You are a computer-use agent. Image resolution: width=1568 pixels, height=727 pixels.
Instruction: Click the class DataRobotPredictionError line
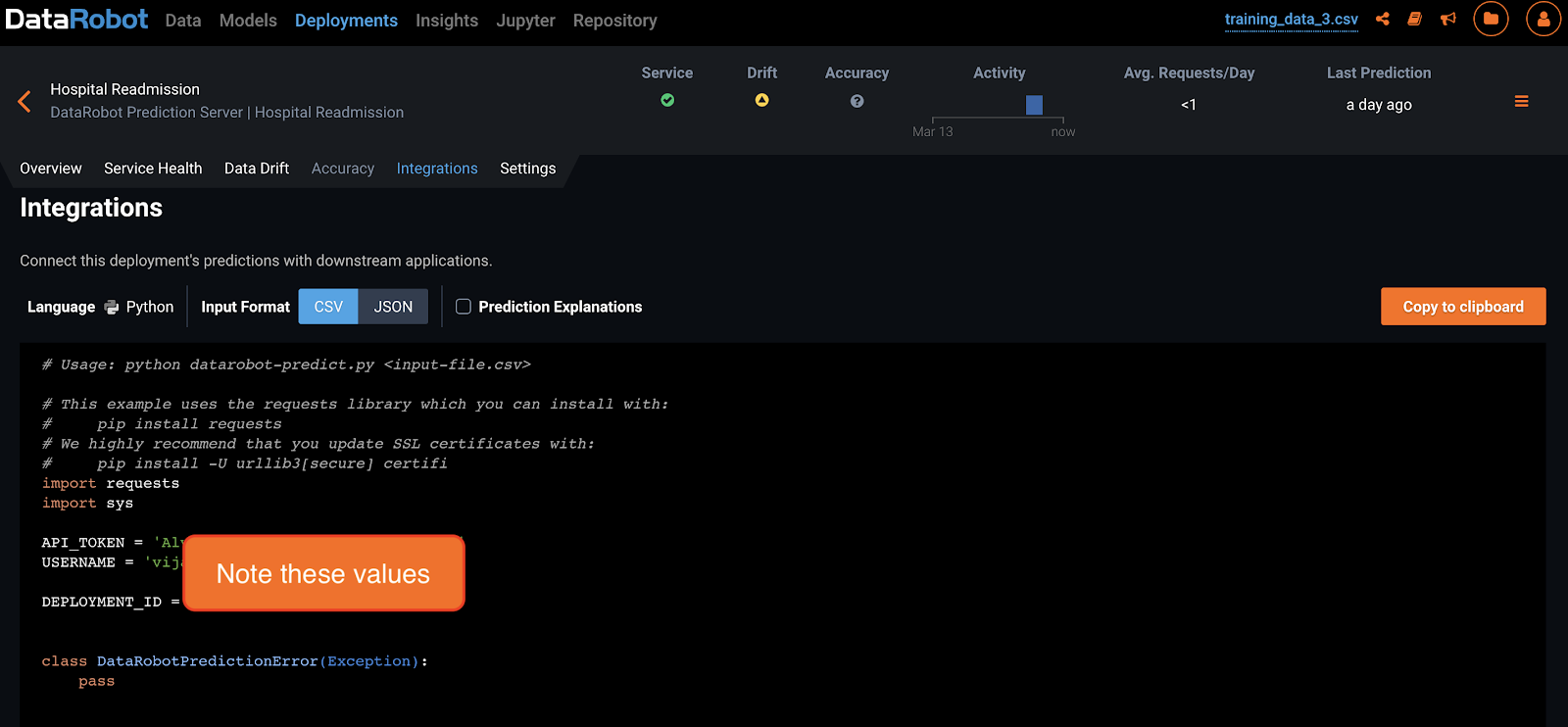[x=235, y=661]
